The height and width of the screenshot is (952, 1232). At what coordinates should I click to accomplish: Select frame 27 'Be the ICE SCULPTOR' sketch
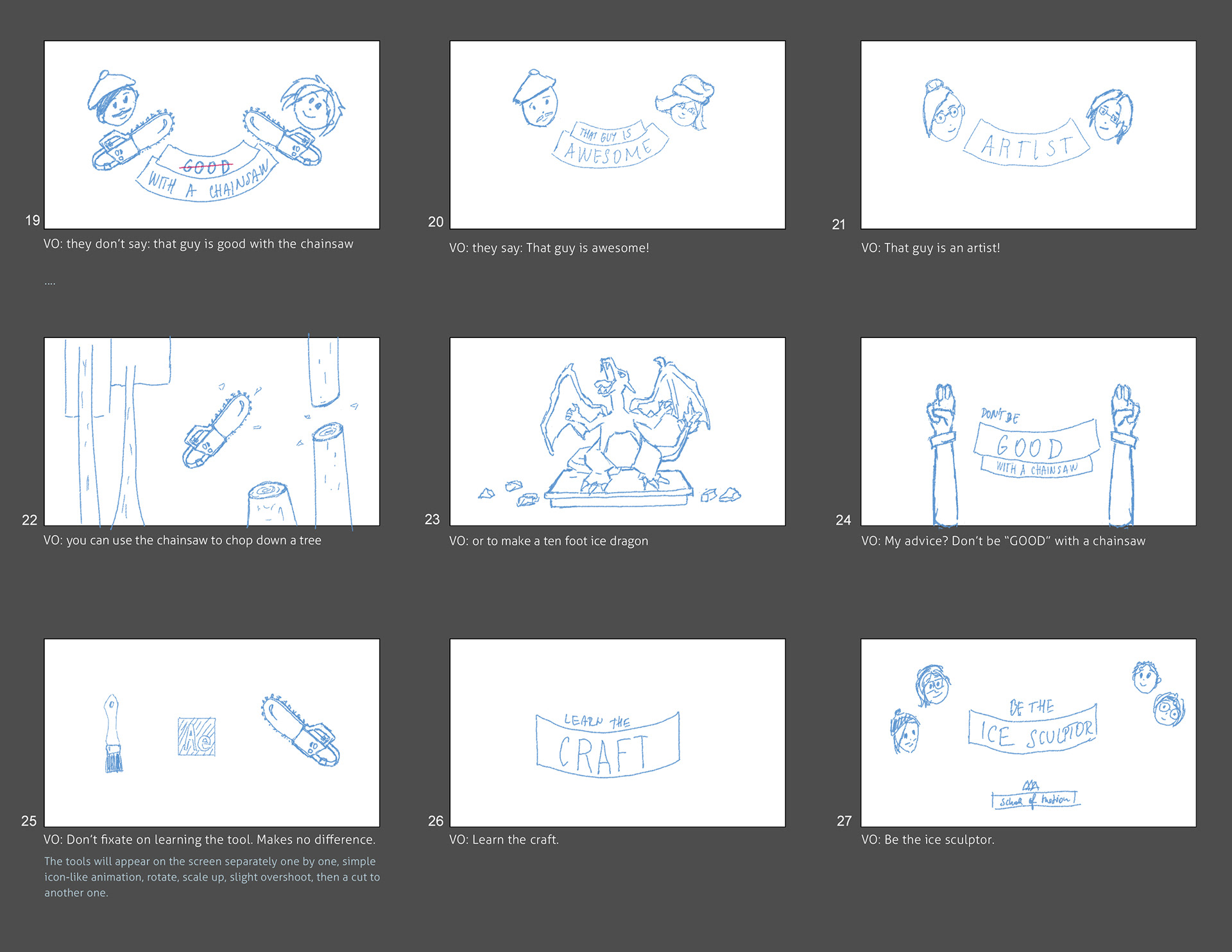click(1029, 733)
